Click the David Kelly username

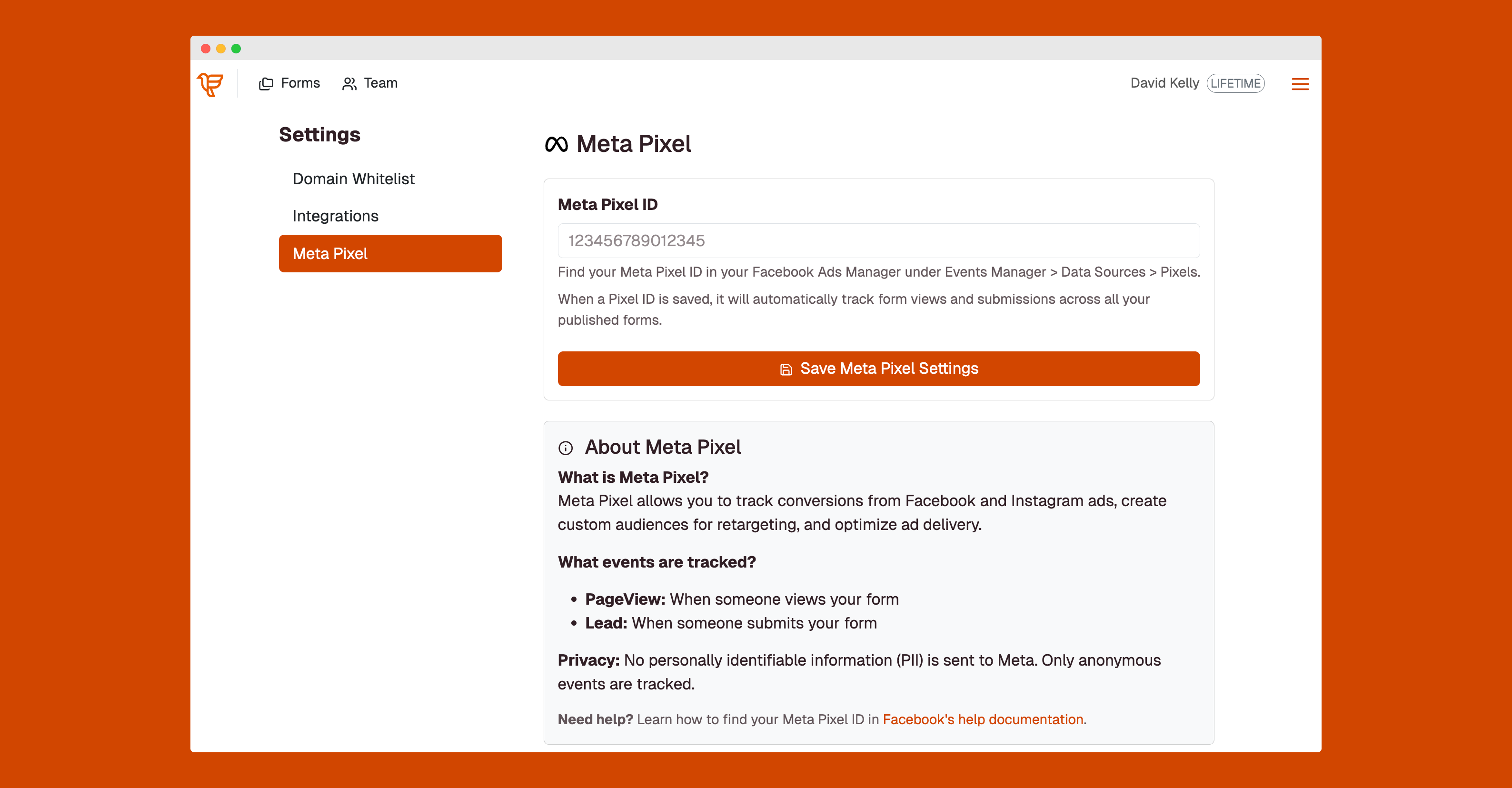tap(1164, 83)
